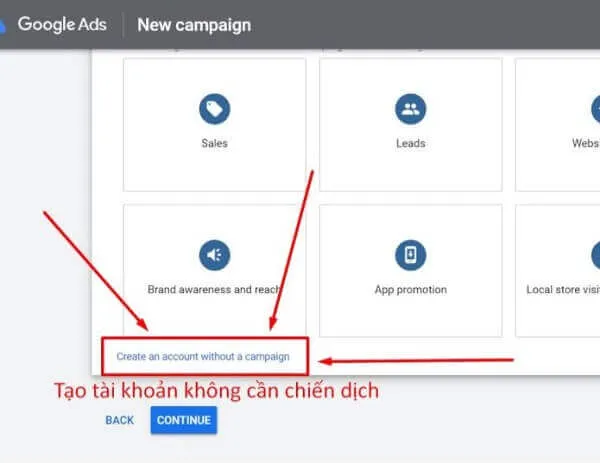The width and height of the screenshot is (600, 463).
Task: Click the Sales price tag icon
Action: pyautogui.click(x=214, y=108)
